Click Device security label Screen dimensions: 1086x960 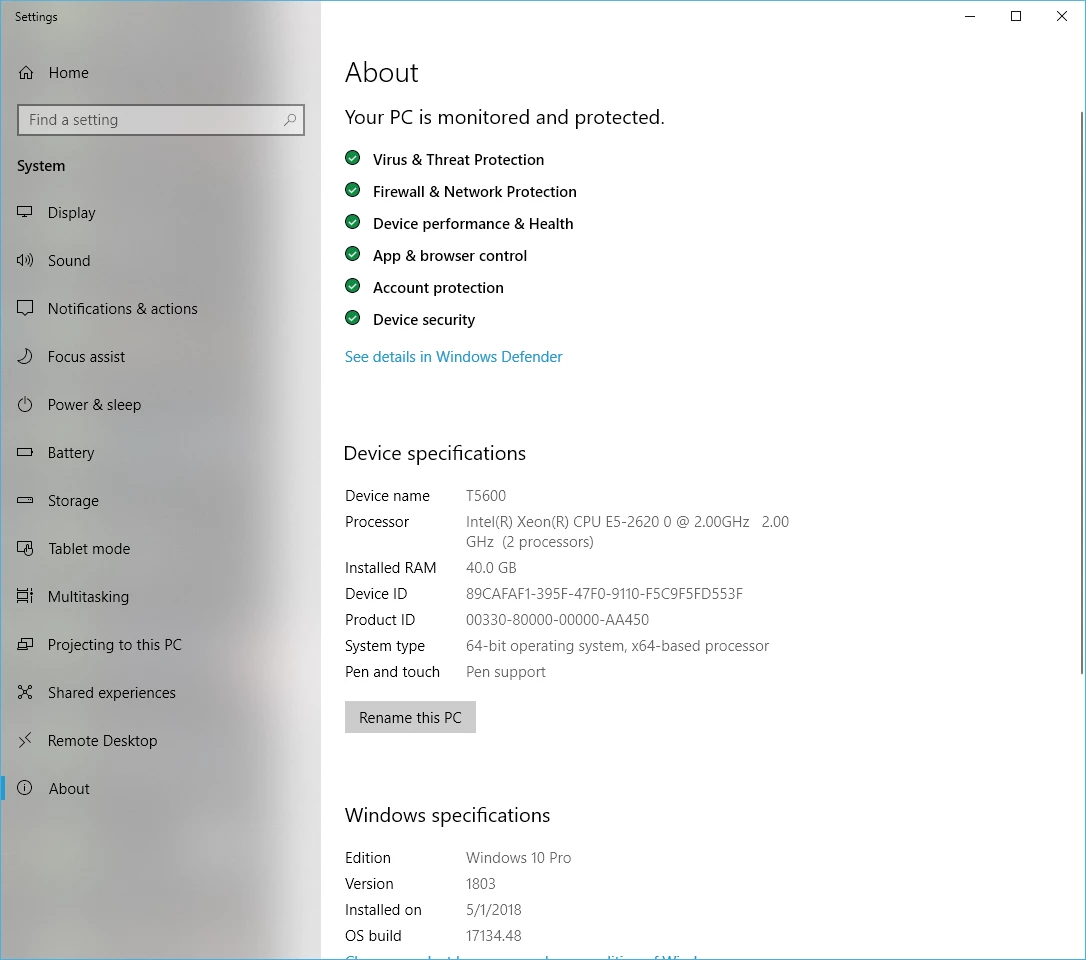[424, 319]
